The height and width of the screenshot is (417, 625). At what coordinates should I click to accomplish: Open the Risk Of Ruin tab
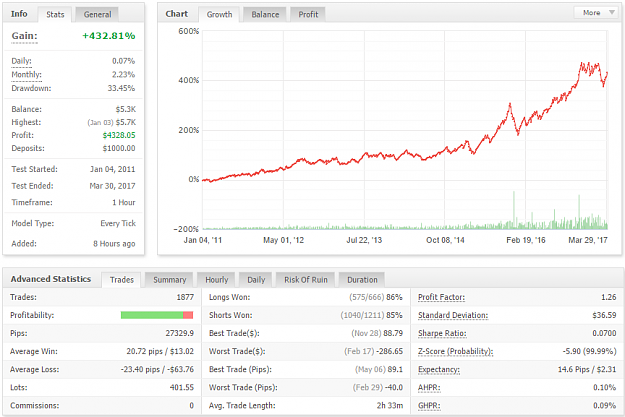(x=306, y=280)
